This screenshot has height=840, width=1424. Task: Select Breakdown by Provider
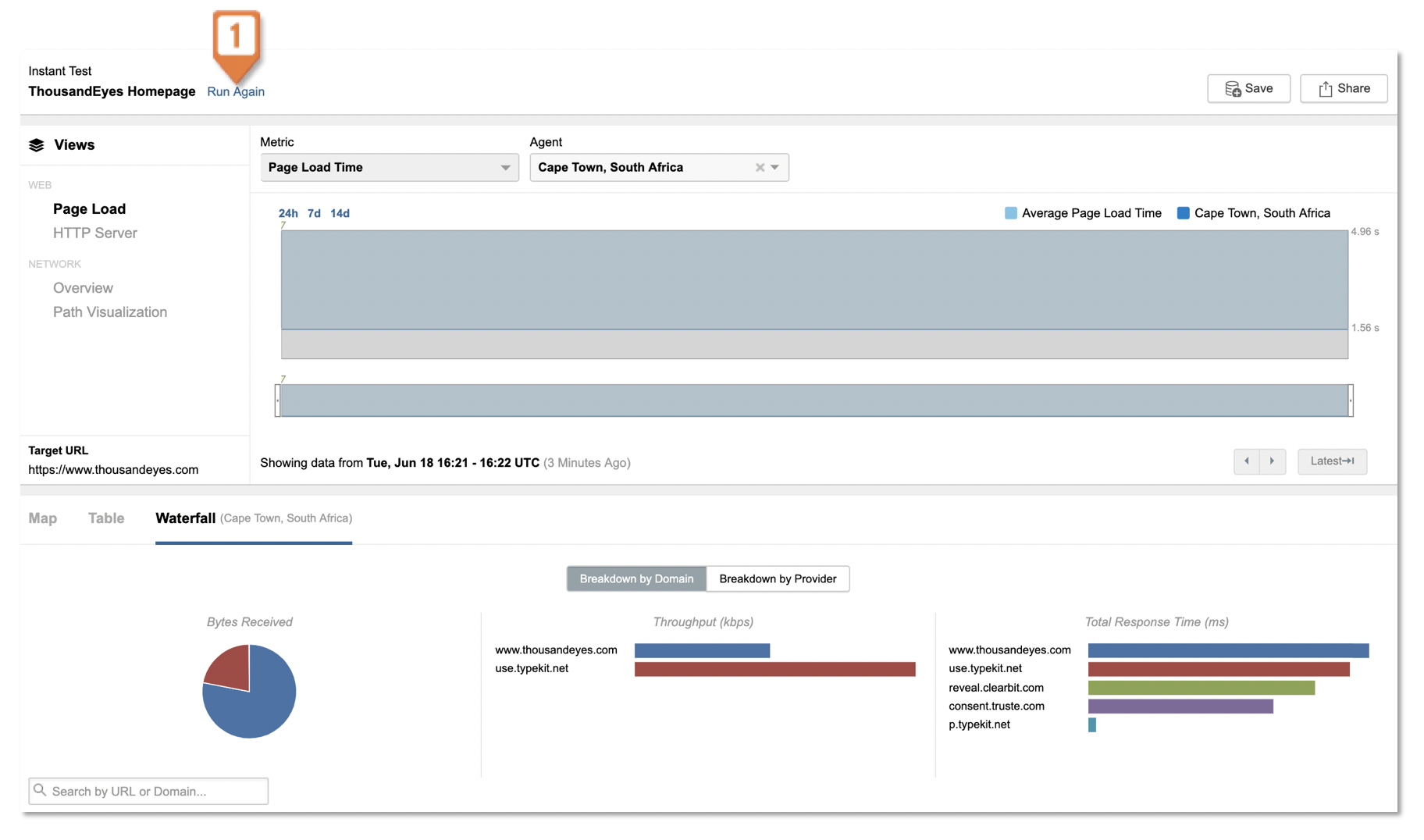coord(778,578)
